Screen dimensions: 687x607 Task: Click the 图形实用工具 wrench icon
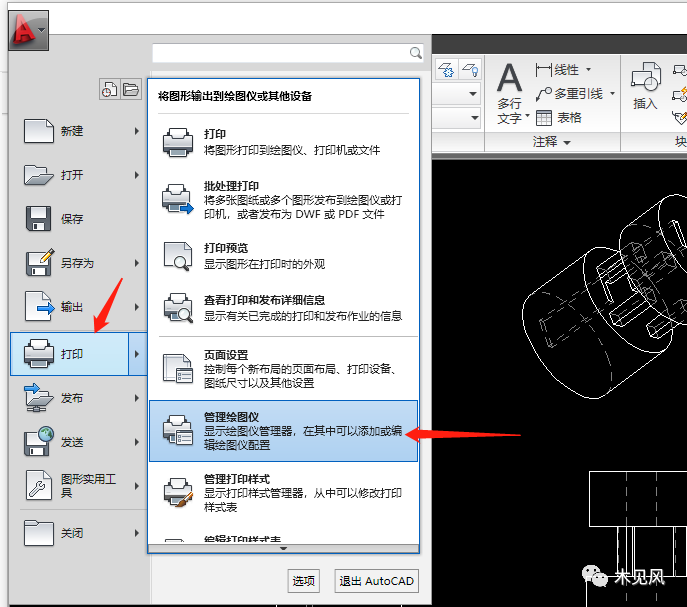pyautogui.click(x=39, y=485)
